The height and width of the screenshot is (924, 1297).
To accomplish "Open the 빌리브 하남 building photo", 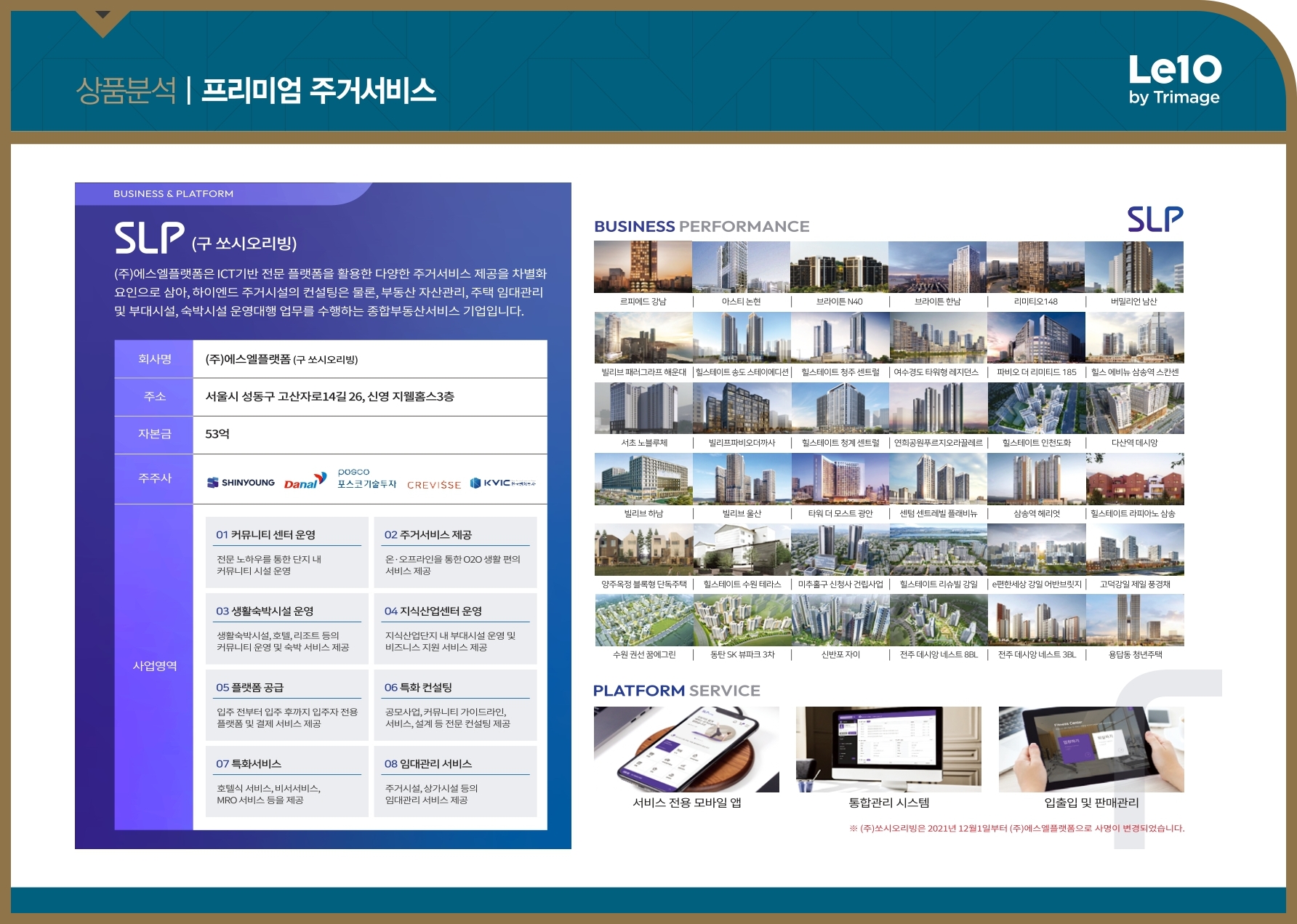I will tap(643, 479).
